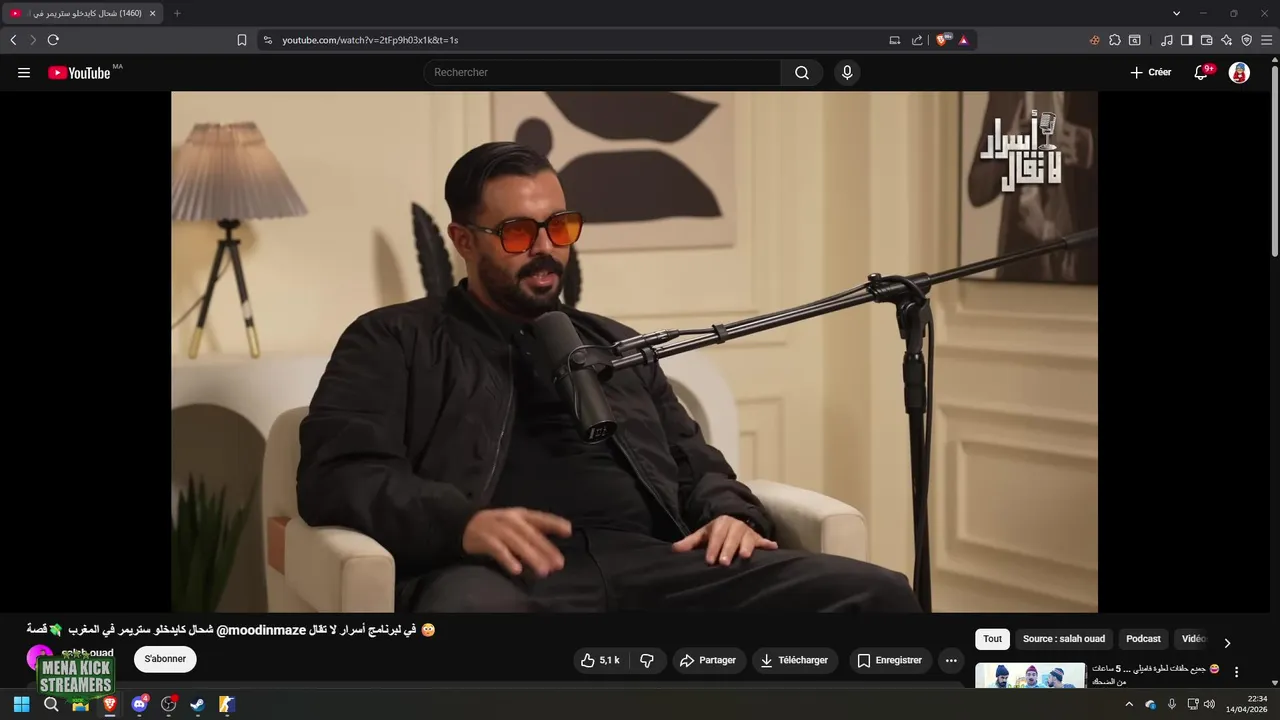This screenshot has width=1280, height=720.
Task: Click the Rechercher search field
Action: (602, 73)
